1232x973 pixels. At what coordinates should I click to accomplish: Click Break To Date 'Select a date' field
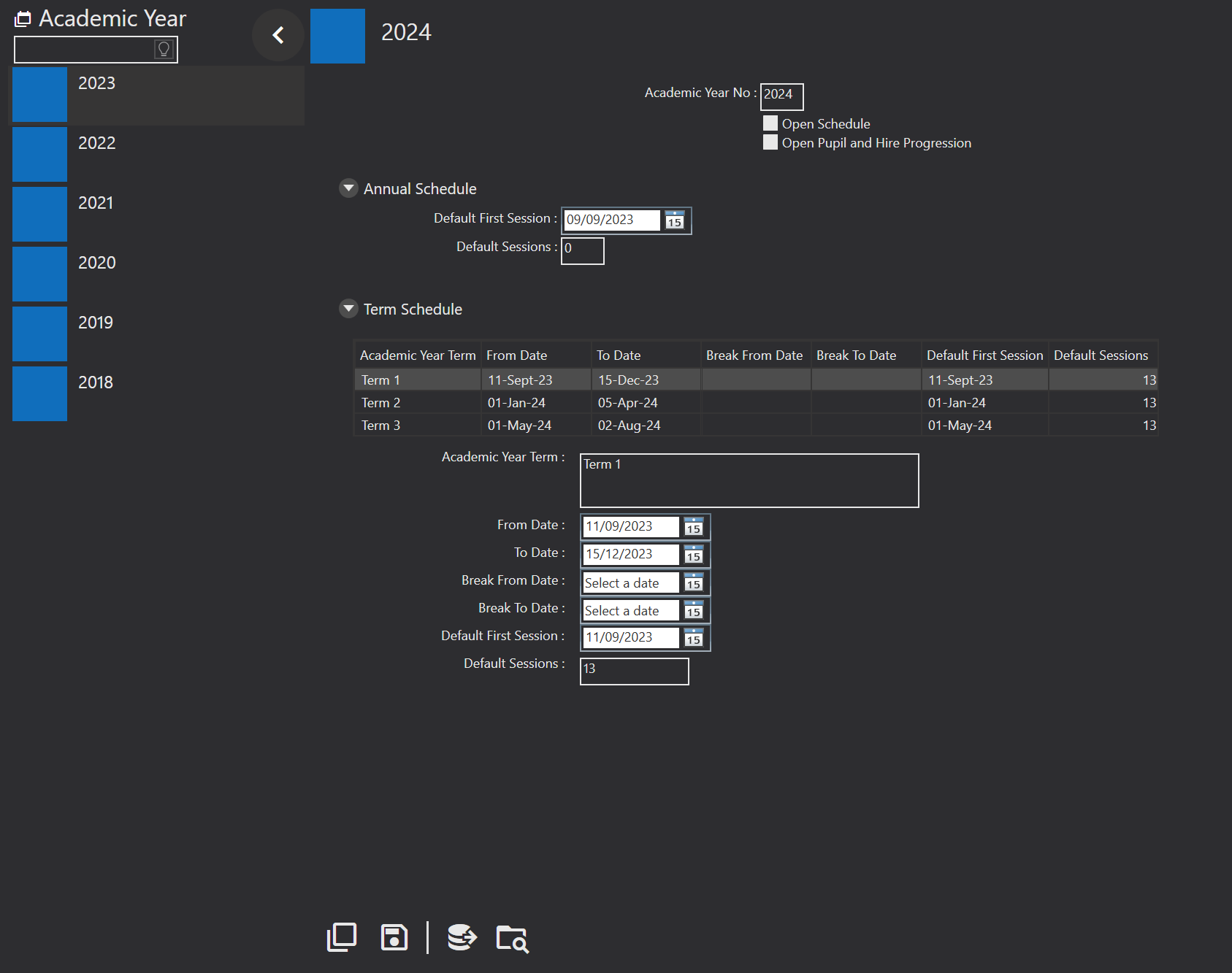tap(631, 610)
